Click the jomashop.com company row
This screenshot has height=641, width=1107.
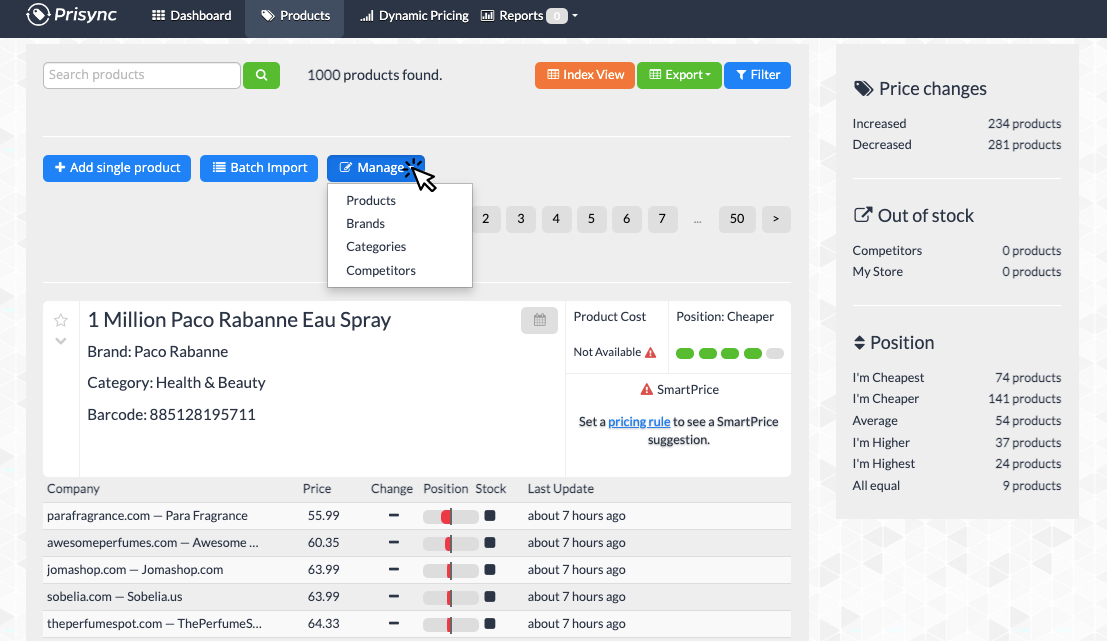pyautogui.click(x=417, y=570)
